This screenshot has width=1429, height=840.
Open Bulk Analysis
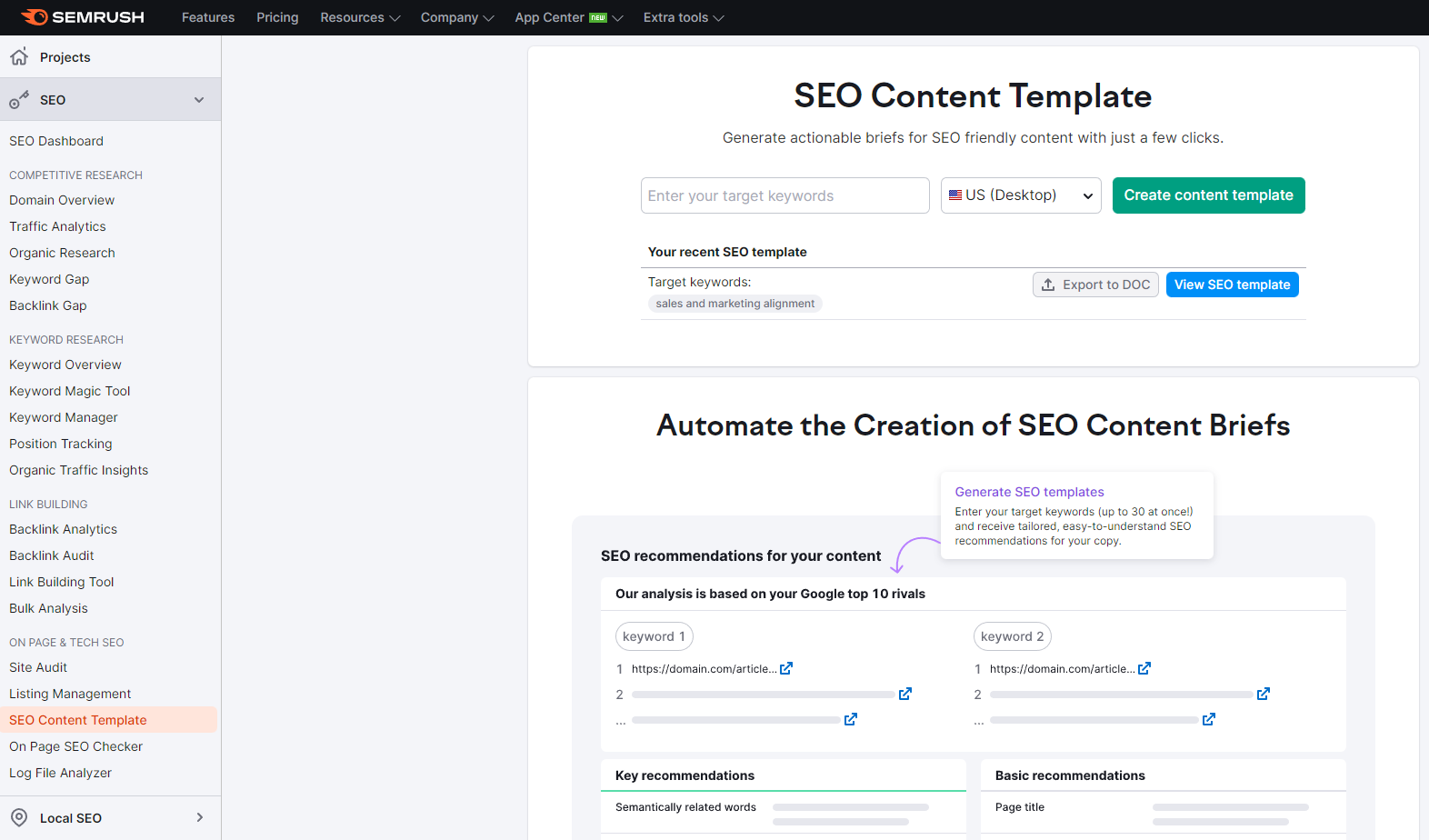[48, 608]
